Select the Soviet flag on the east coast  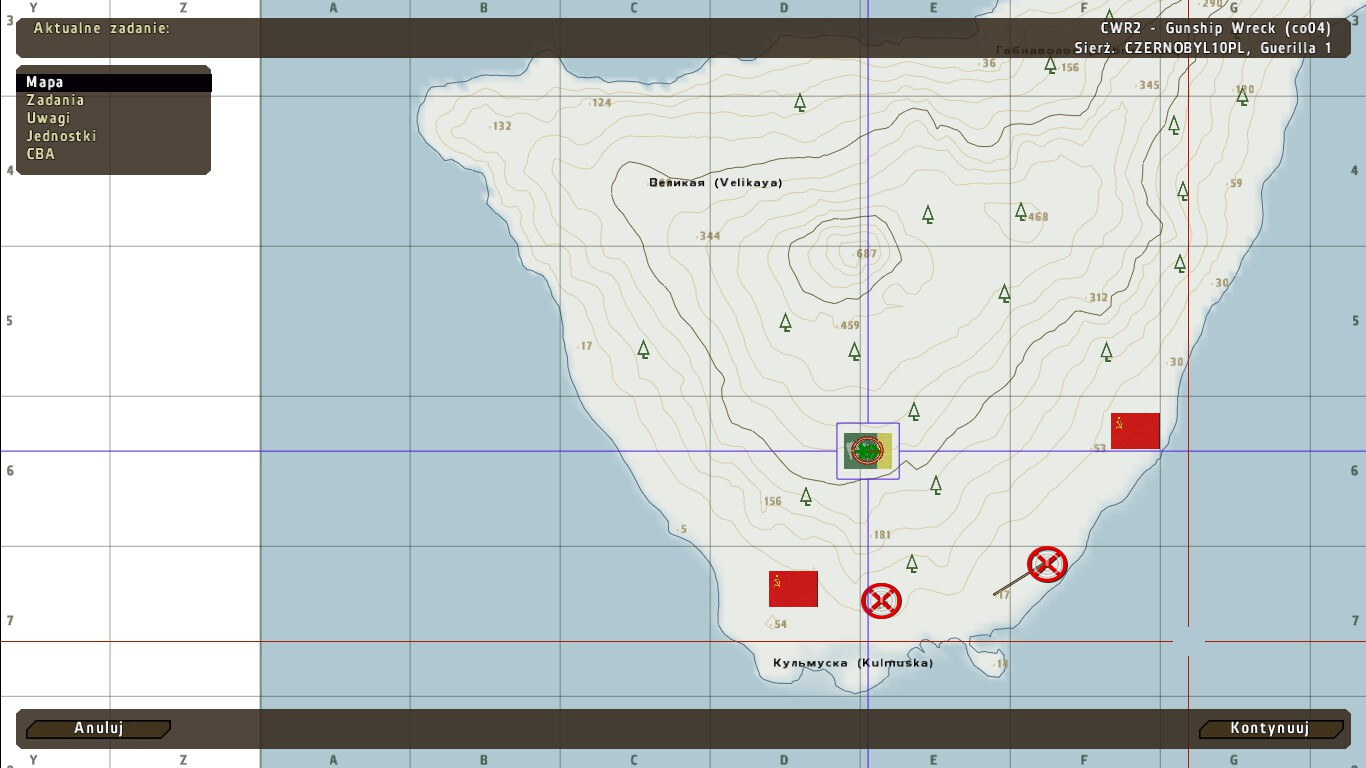1135,431
